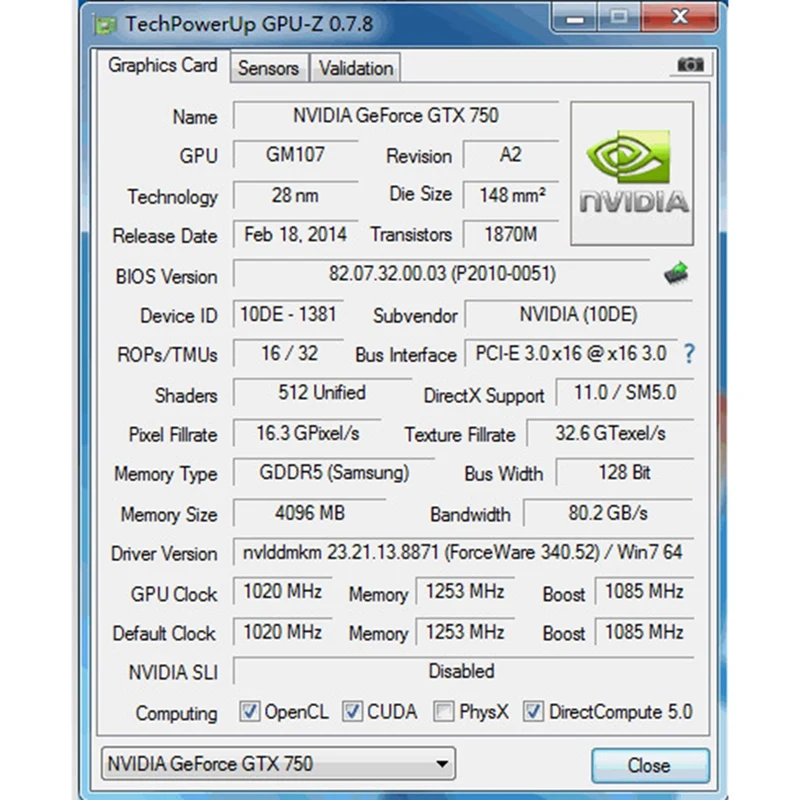Click the Die Size field 148 mm²
Screen dimensions: 800x800
point(511,195)
